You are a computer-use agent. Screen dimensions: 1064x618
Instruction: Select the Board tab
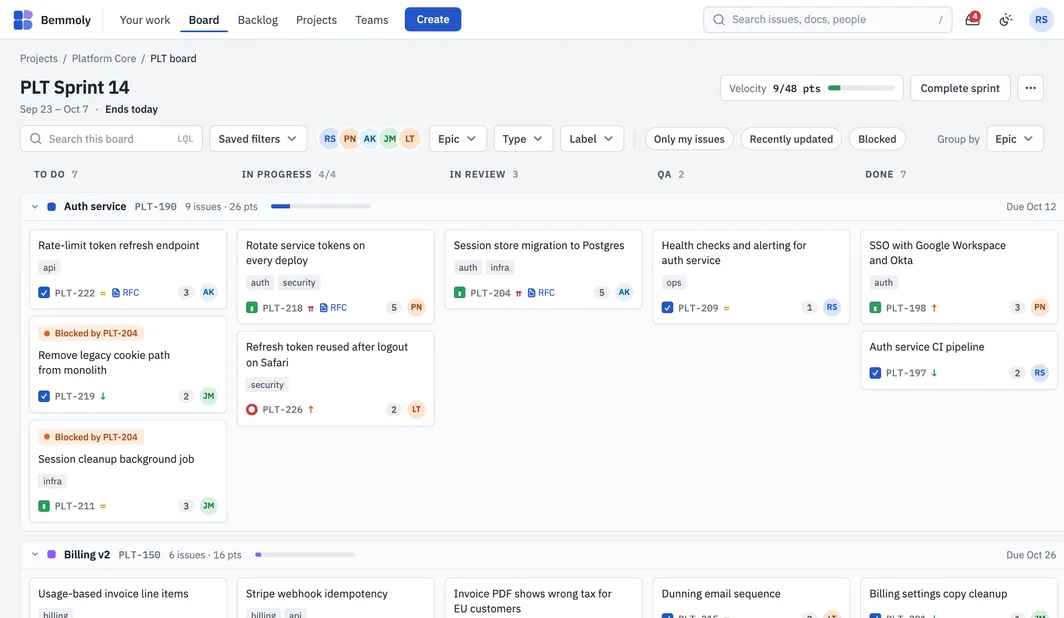(204, 20)
